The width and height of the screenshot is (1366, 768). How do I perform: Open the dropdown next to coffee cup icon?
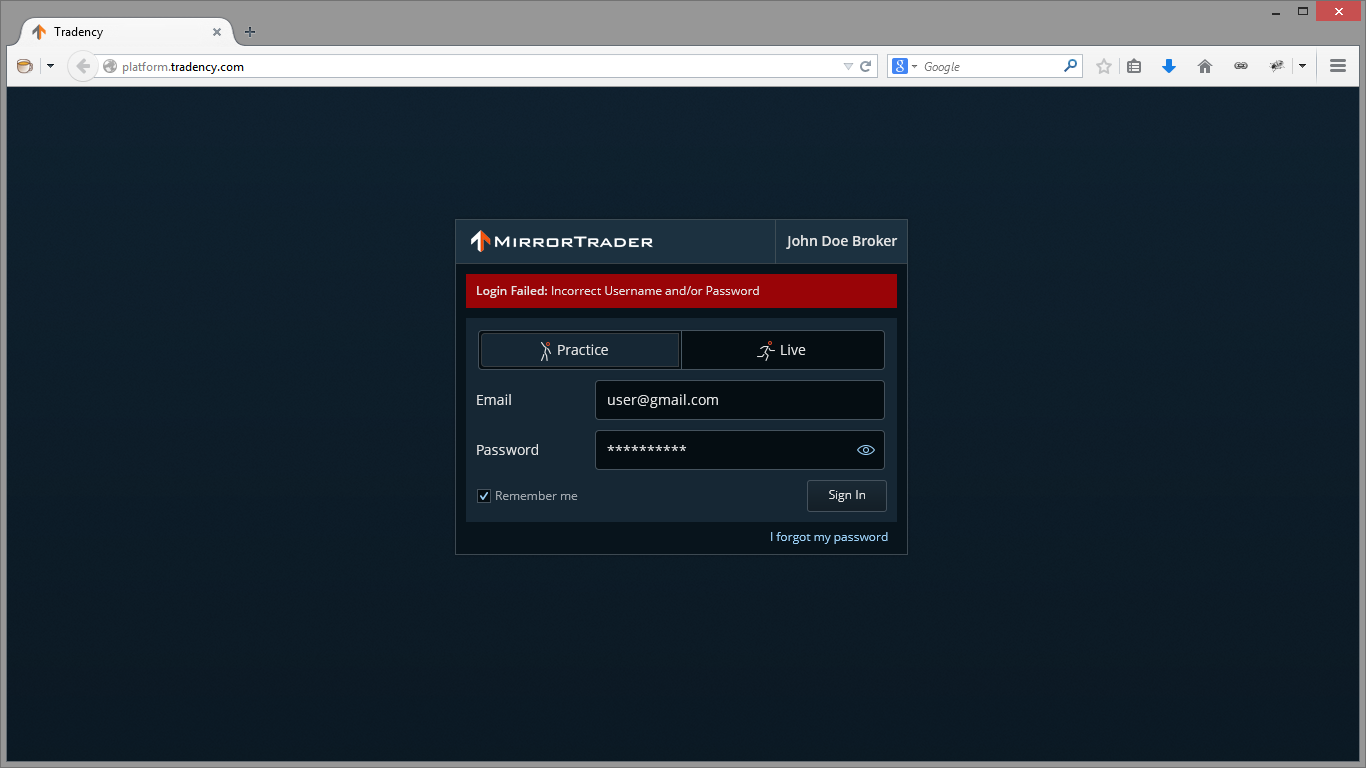(x=50, y=66)
